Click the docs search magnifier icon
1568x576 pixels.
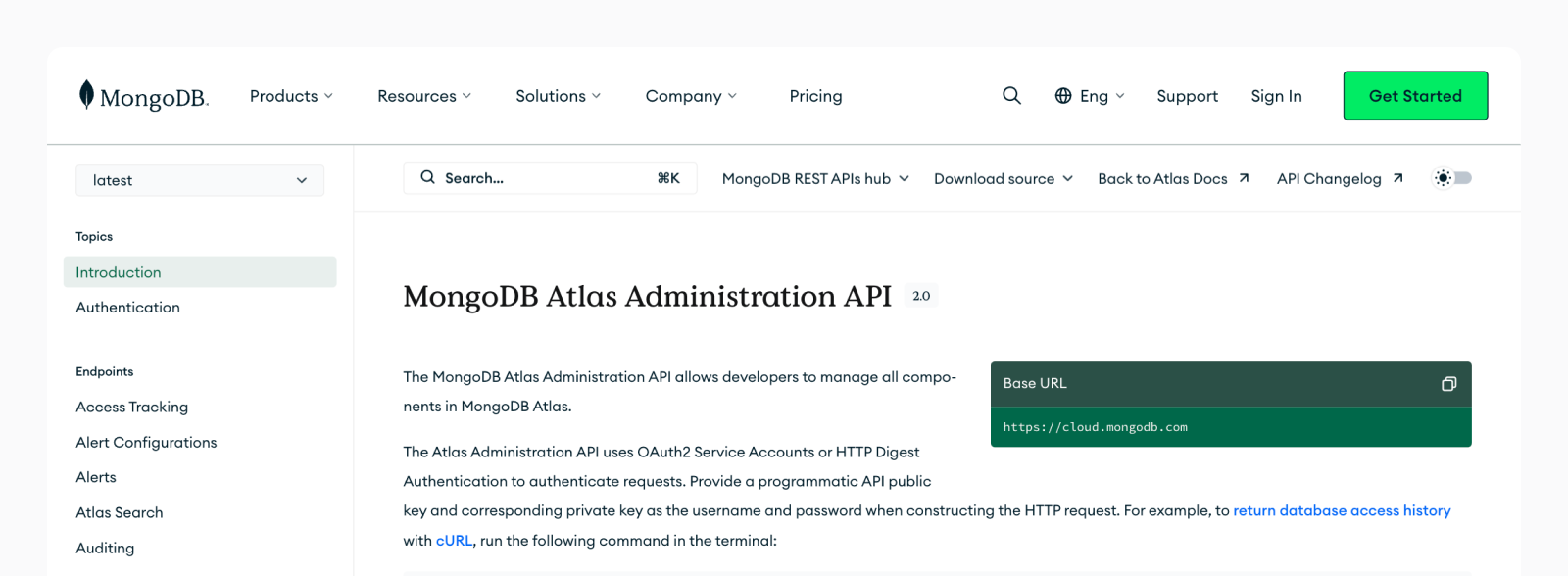(427, 177)
